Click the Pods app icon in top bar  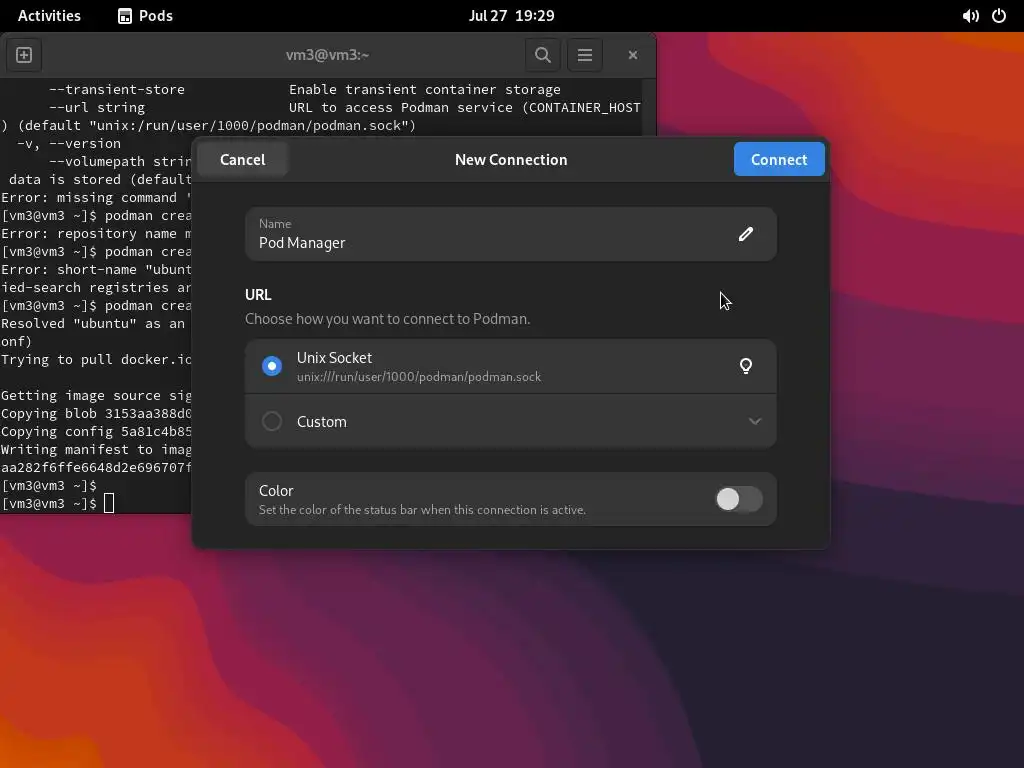[125, 16]
